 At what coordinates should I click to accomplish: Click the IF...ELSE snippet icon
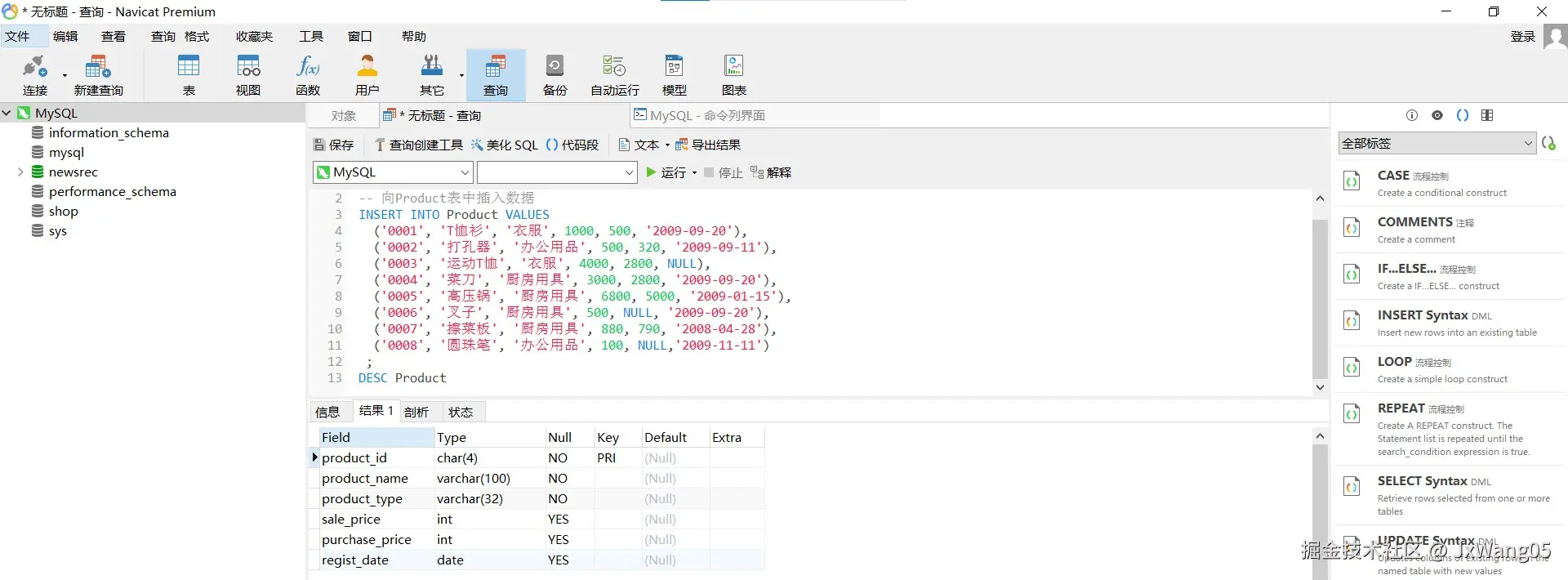pyautogui.click(x=1352, y=274)
